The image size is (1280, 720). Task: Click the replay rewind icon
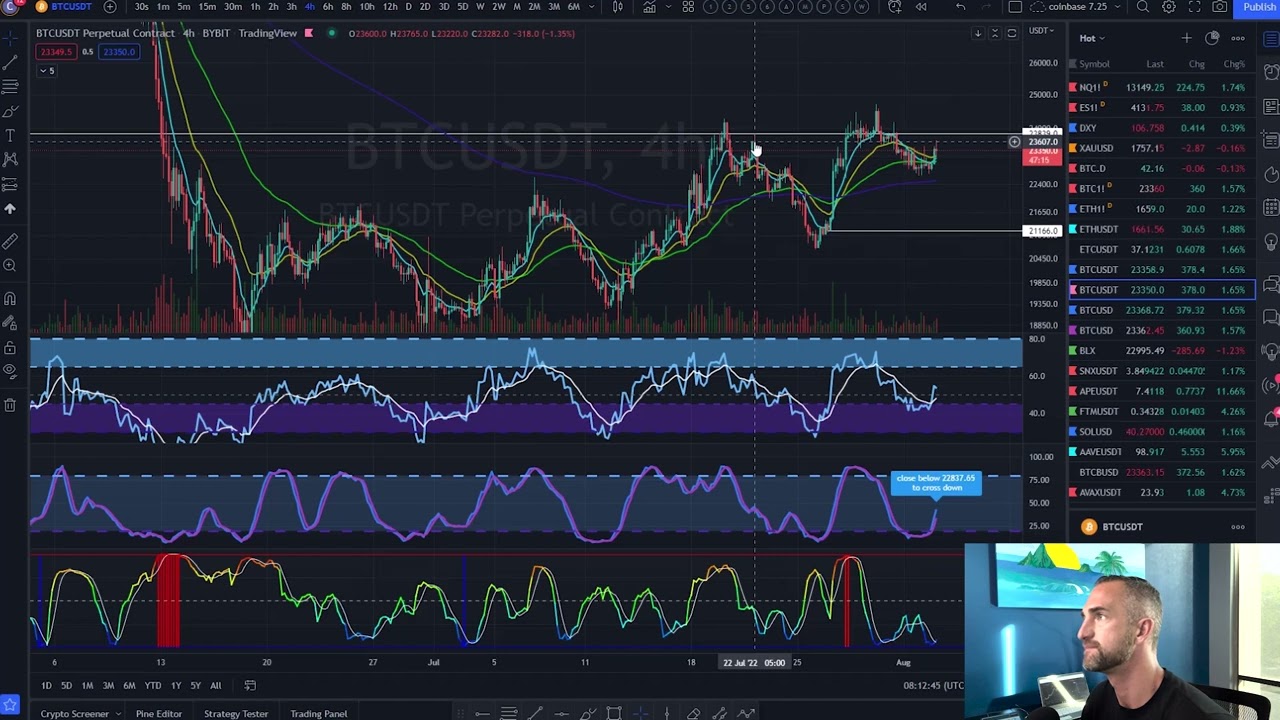pyautogui.click(x=921, y=7)
